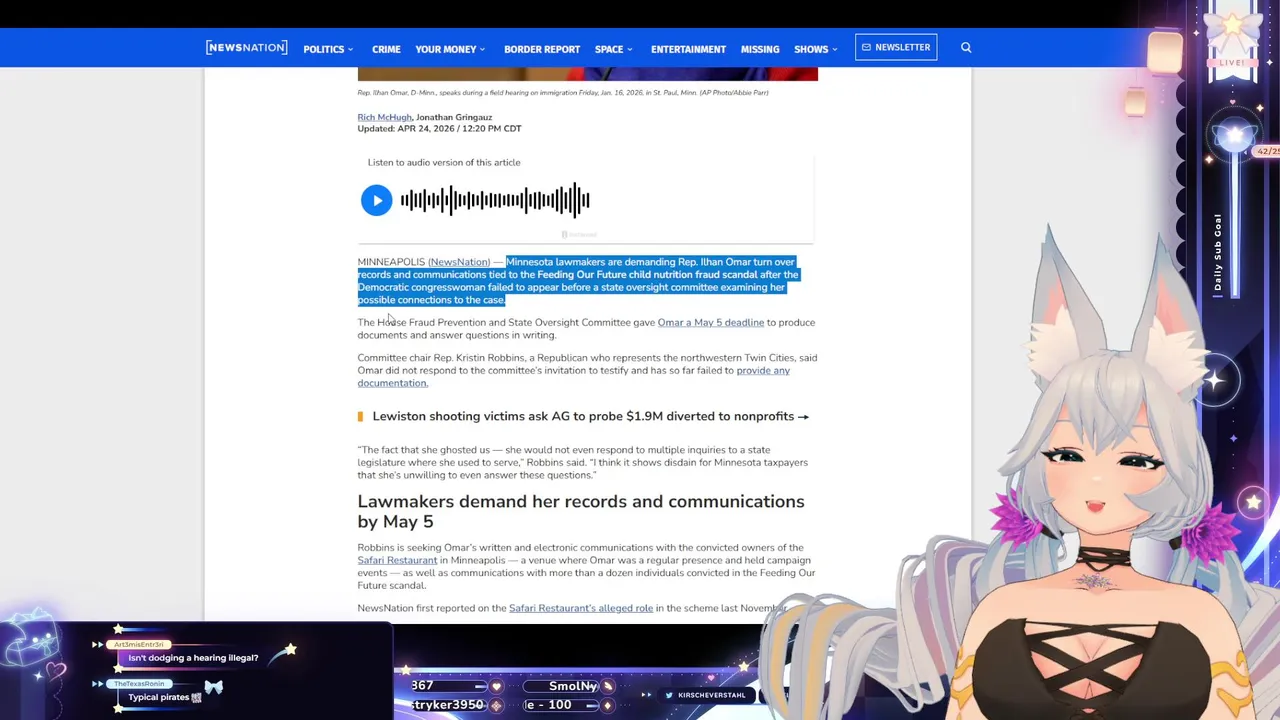Click the 'Updated: APR 24, 2026' timestamp

point(439,128)
